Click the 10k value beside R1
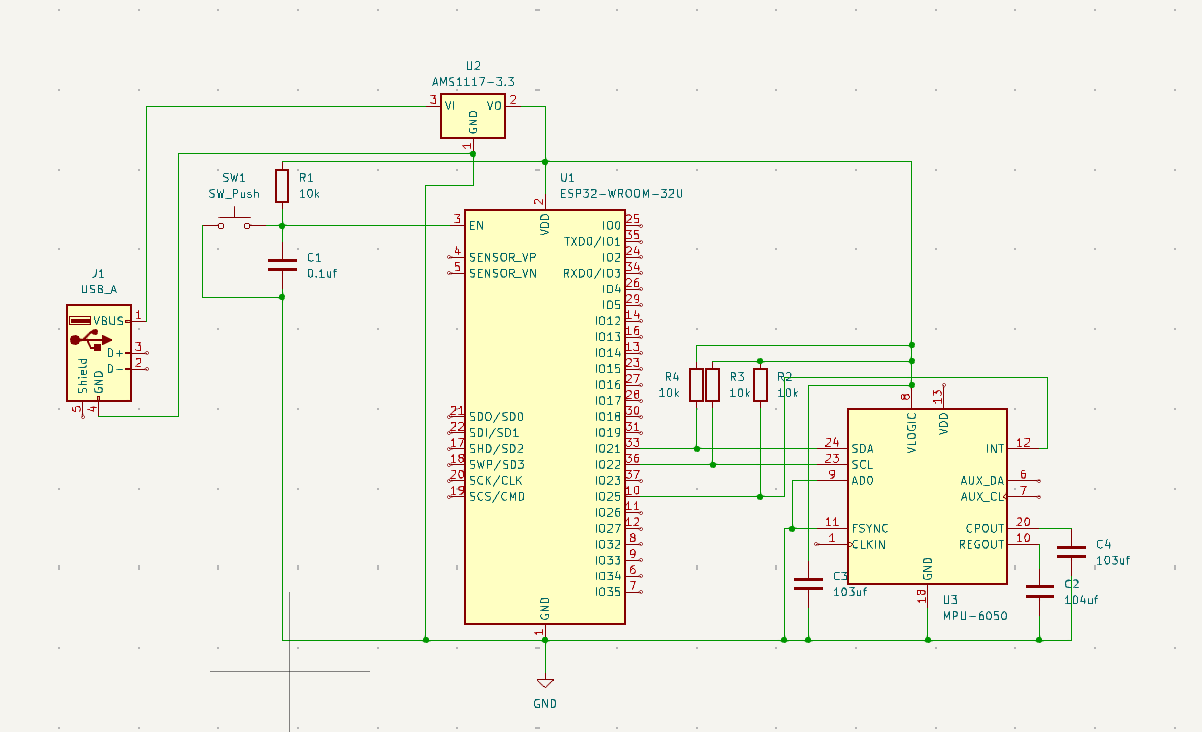The width and height of the screenshot is (1202, 732). coord(309,194)
